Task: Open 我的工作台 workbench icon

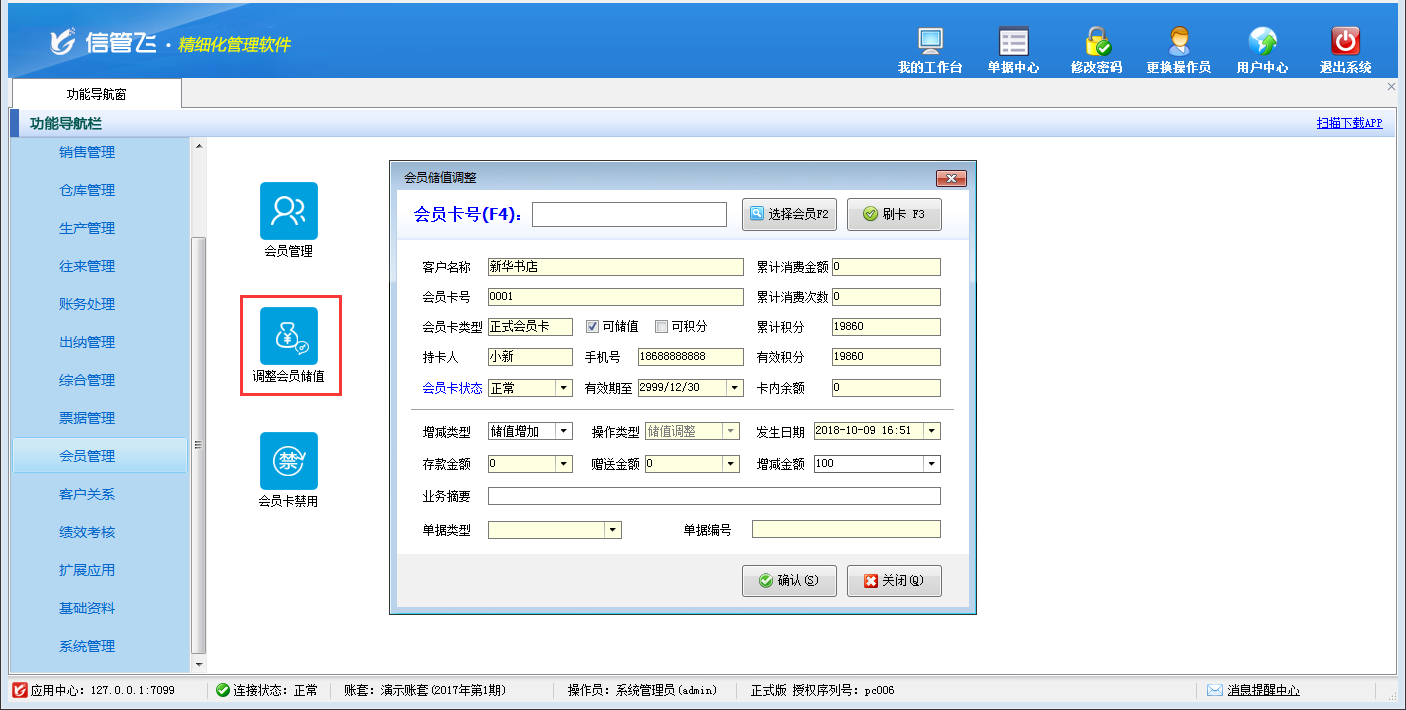Action: coord(930,41)
